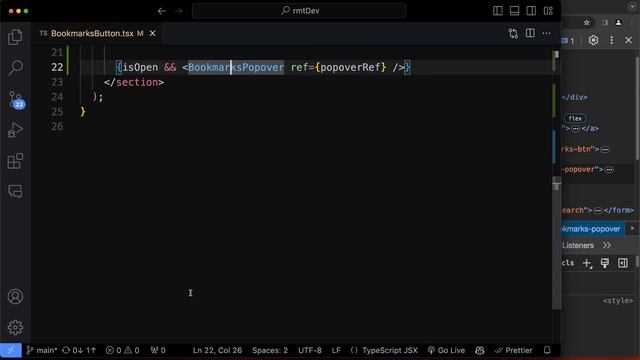Open remote window button in status bar
640x360 pixels.
point(11,350)
